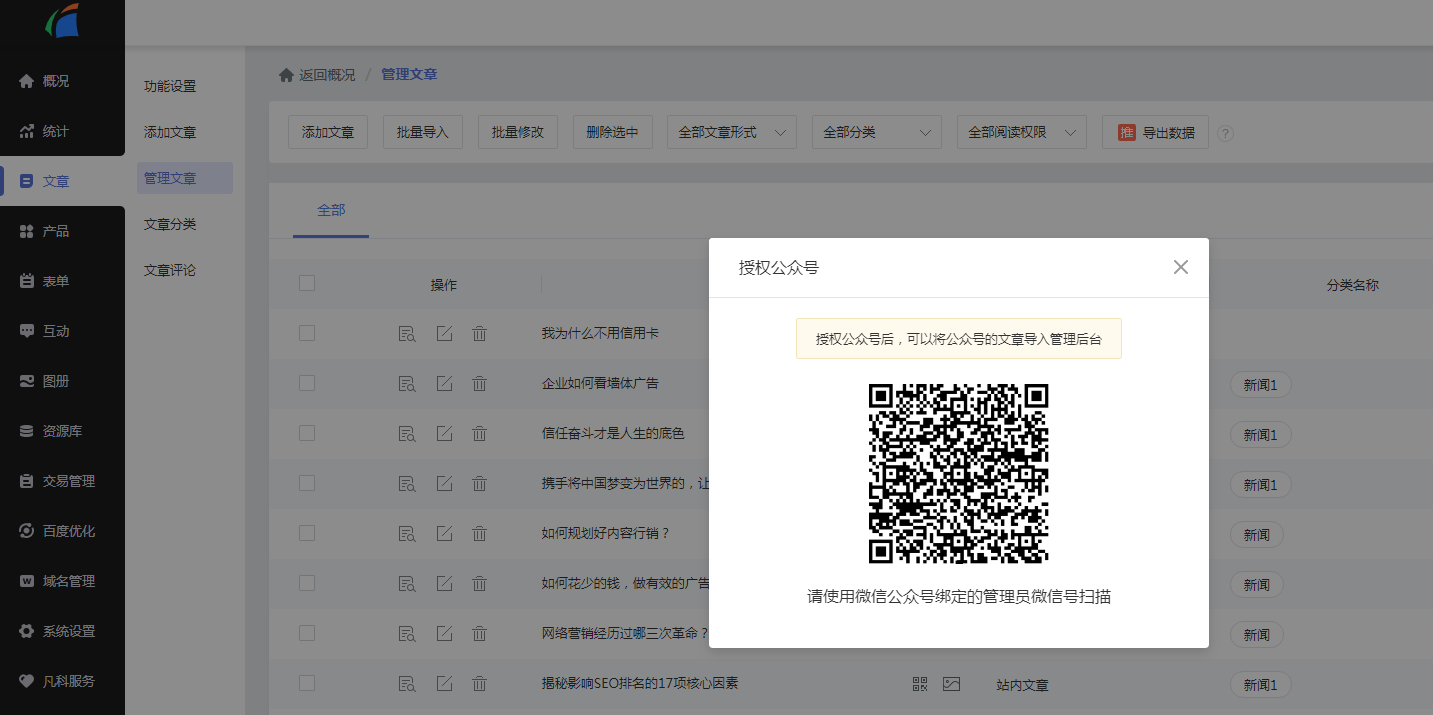Expand the 全部阅读权限 dropdown
This screenshot has width=1433, height=715.
pos(1022,132)
